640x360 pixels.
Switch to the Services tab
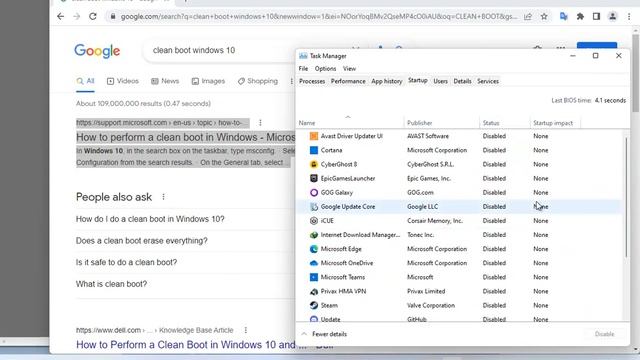pos(488,81)
